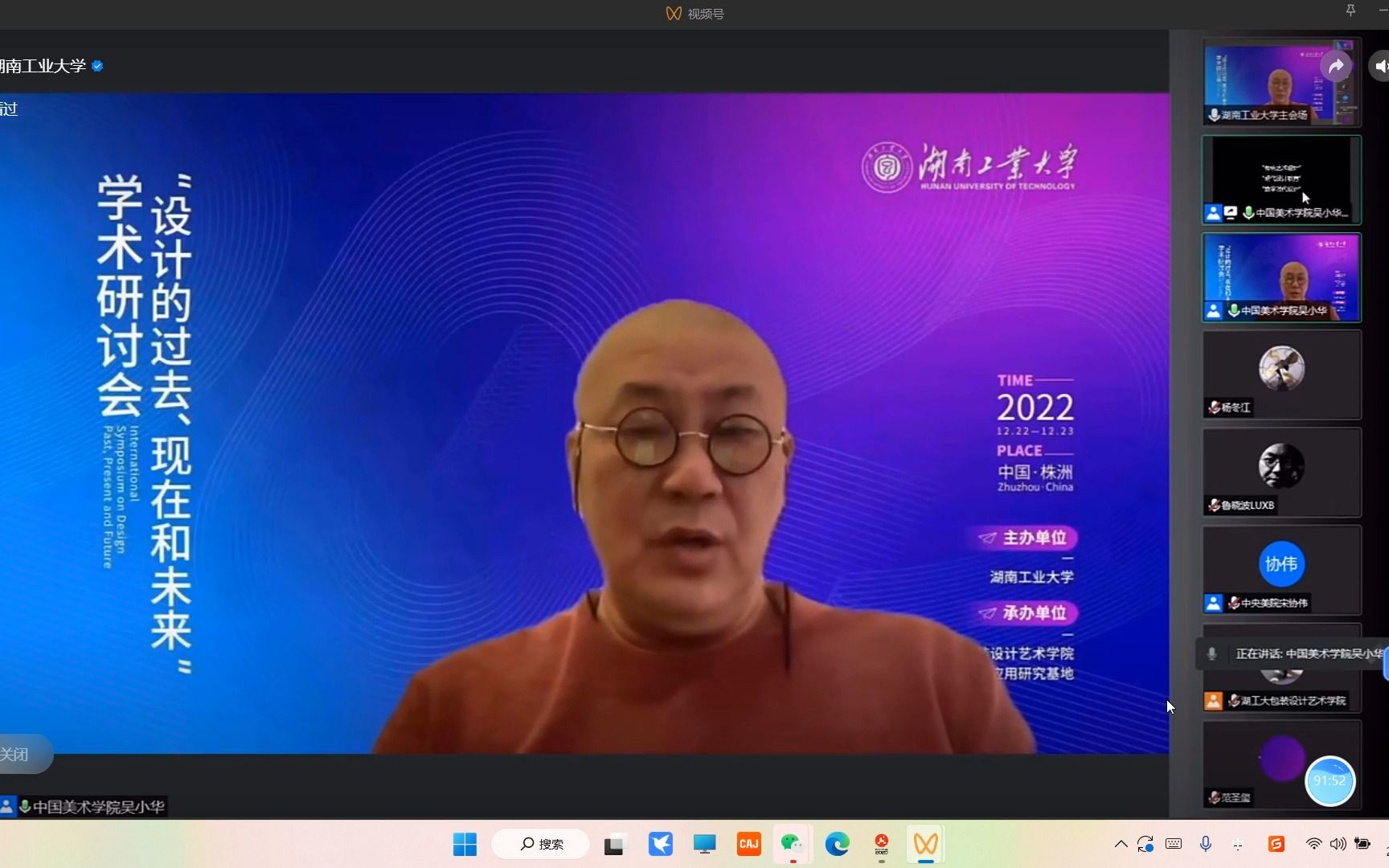Viewport: 1389px width, 868px height.
Task: Launch Microsoft Edge from the taskbar
Action: pos(838,844)
